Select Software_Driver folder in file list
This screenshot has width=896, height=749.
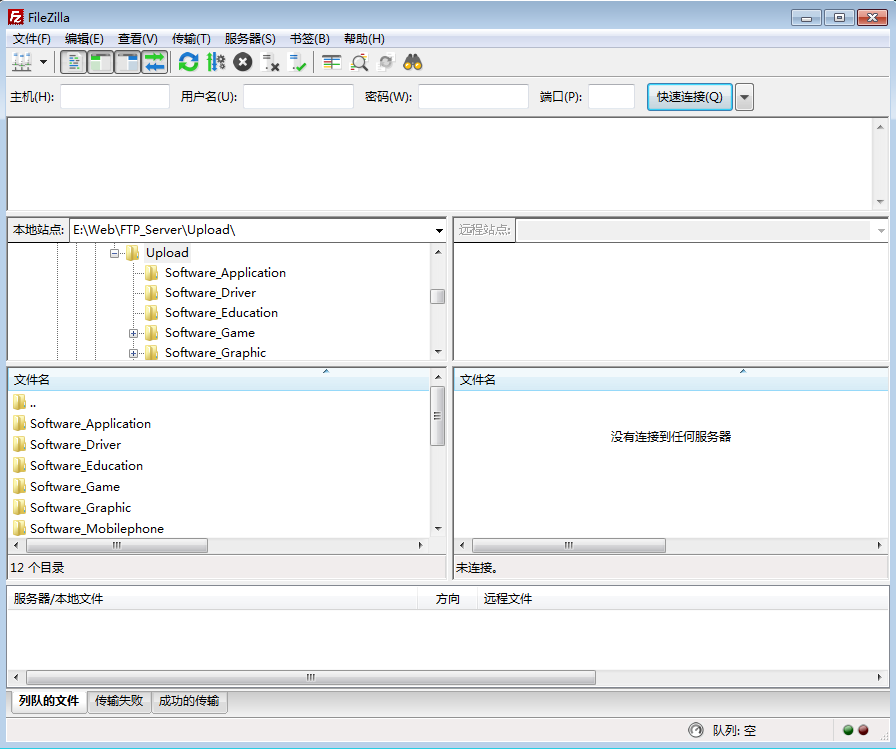pyautogui.click(x=75, y=445)
